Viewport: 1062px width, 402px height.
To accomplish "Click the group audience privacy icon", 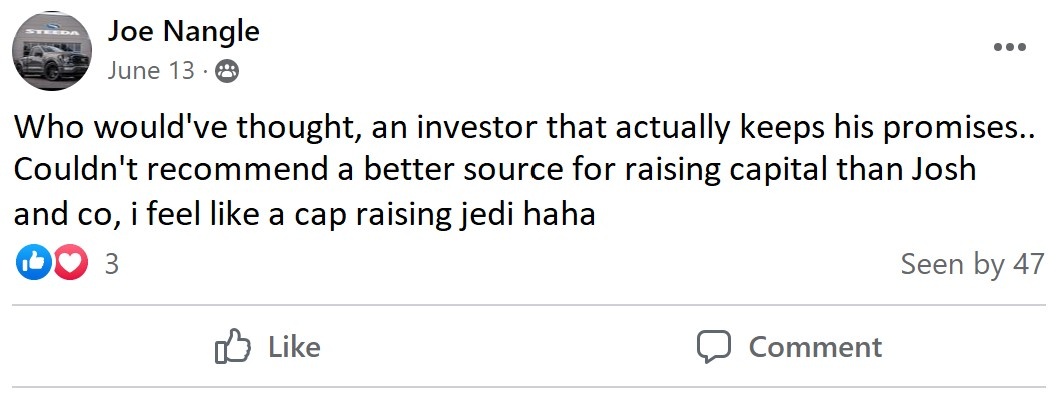I will point(227,71).
